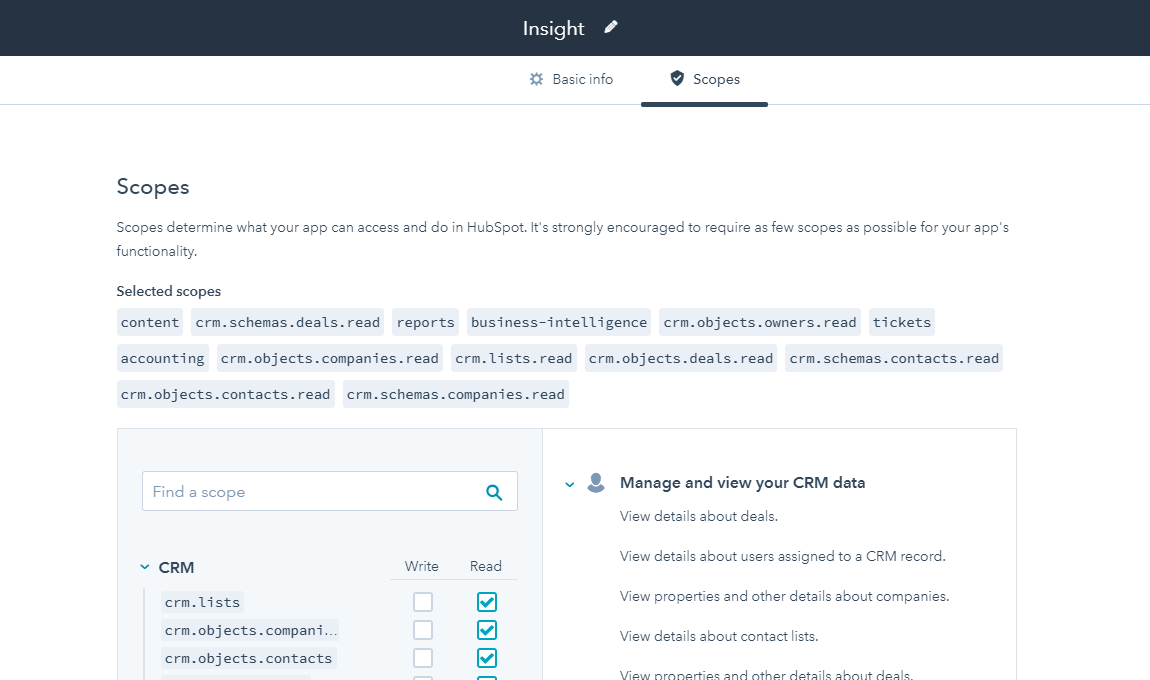Disable Read access for crm.objects.contacts

point(486,658)
